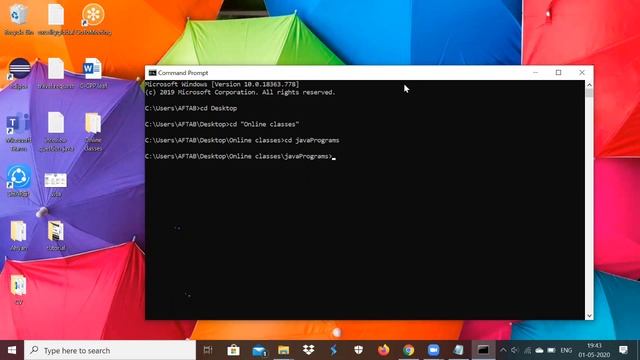Open File Explorer from the taskbar
Screen dimensions: 640x360
[x=284, y=350]
